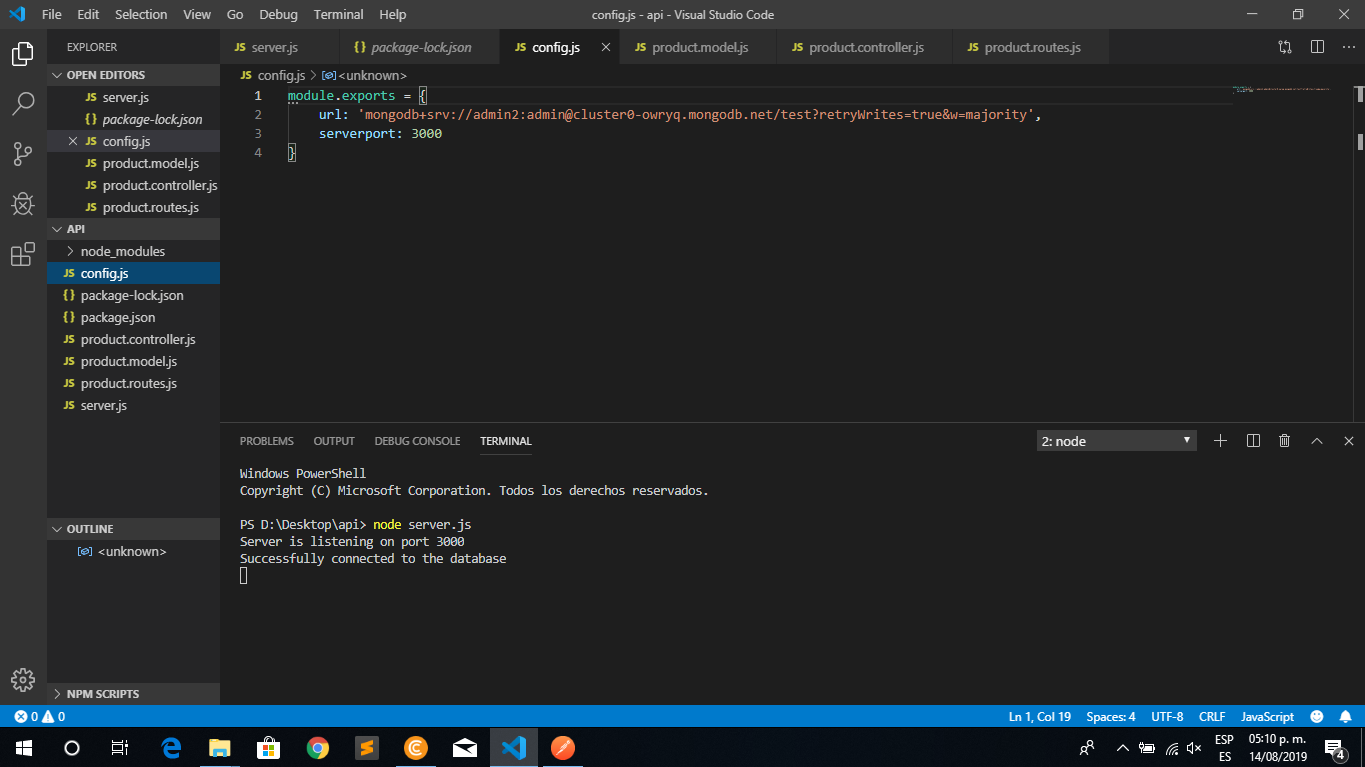Click the editor vertical scrollbar
The image size is (1365, 767).
click(1360, 255)
